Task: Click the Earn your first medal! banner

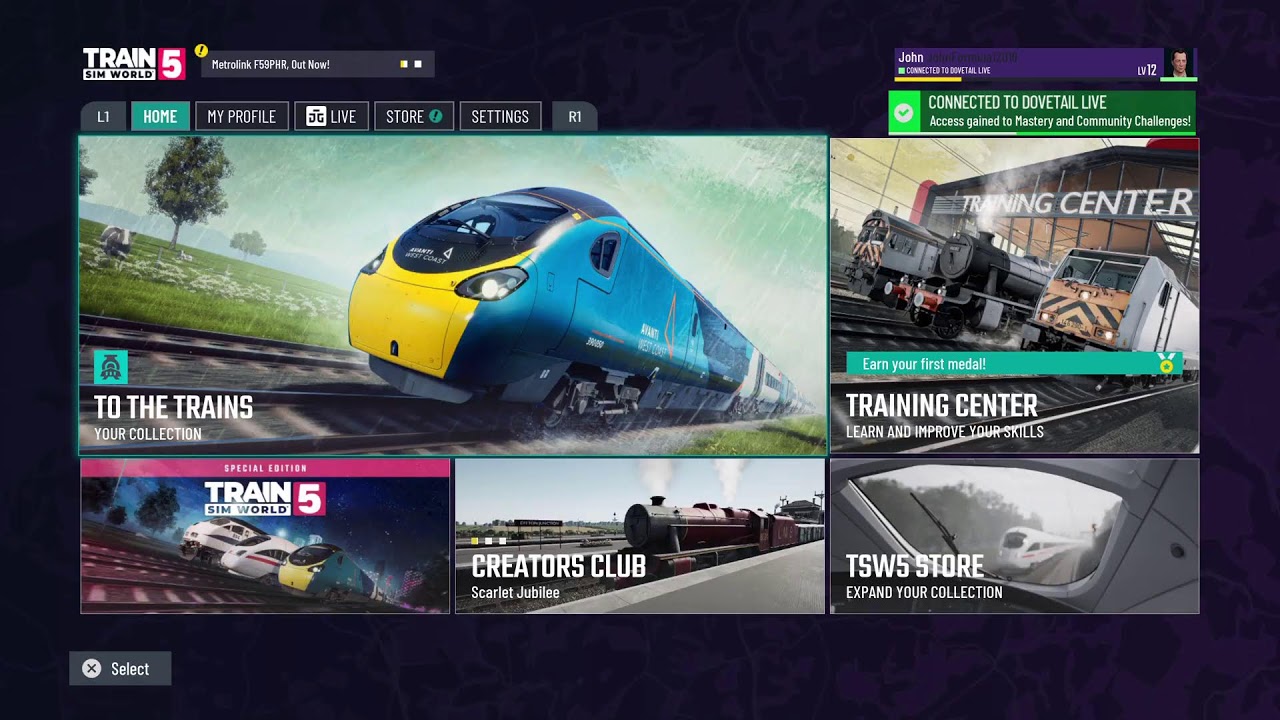Action: click(1014, 364)
